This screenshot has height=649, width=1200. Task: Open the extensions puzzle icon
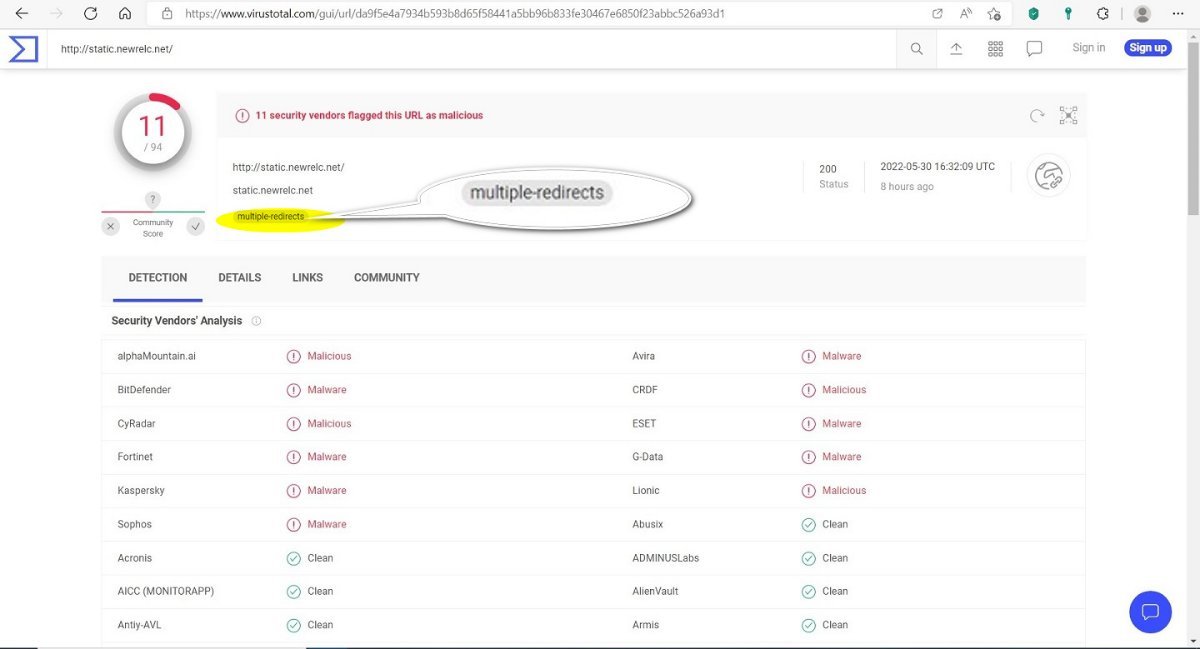tap(1103, 14)
